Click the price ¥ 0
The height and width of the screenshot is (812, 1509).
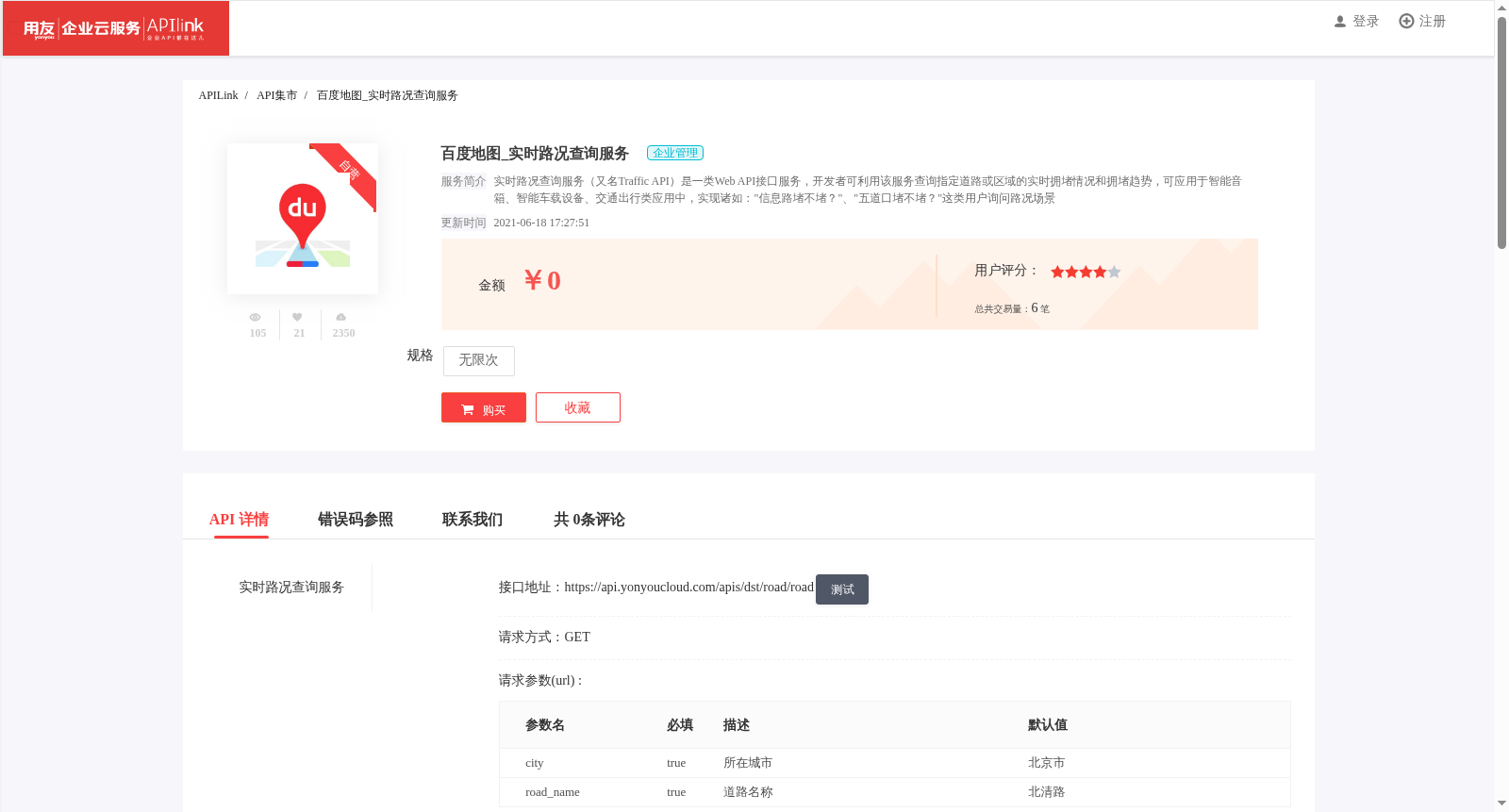point(542,281)
